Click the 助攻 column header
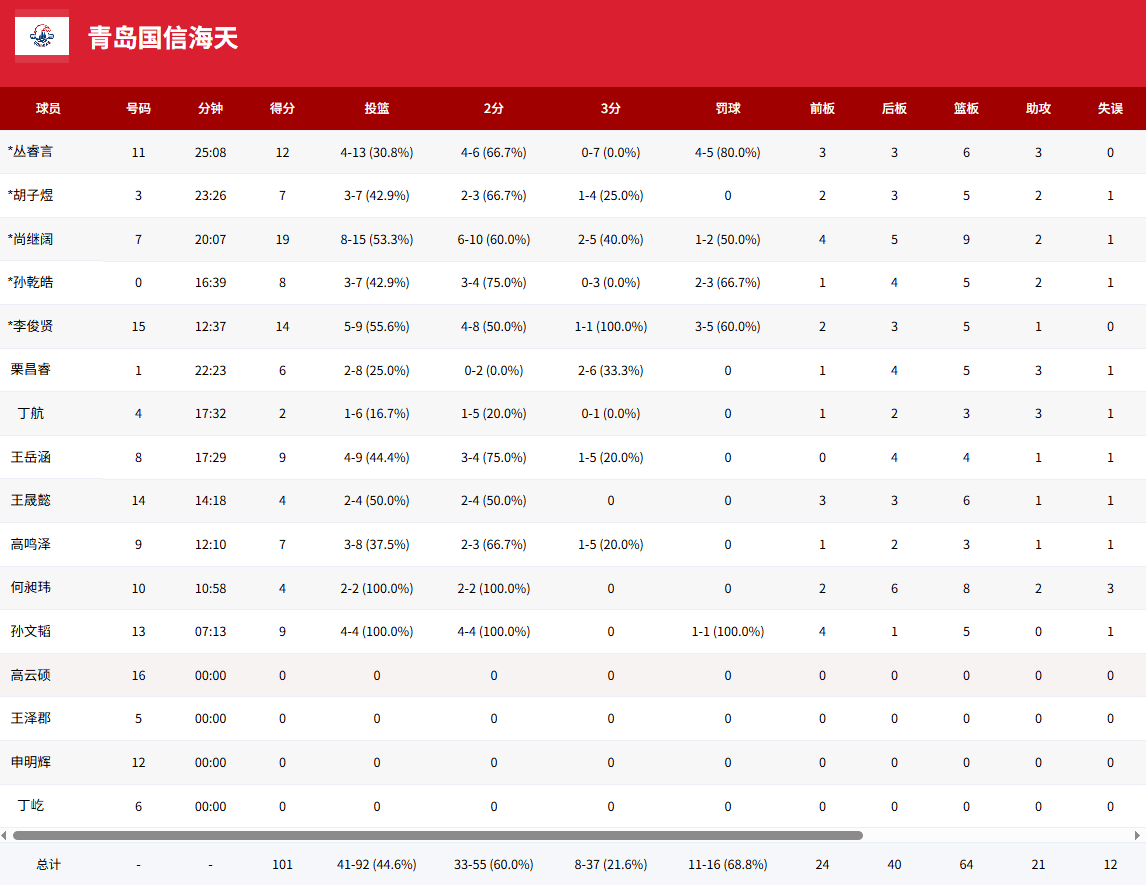1146x885 pixels. (x=1038, y=108)
